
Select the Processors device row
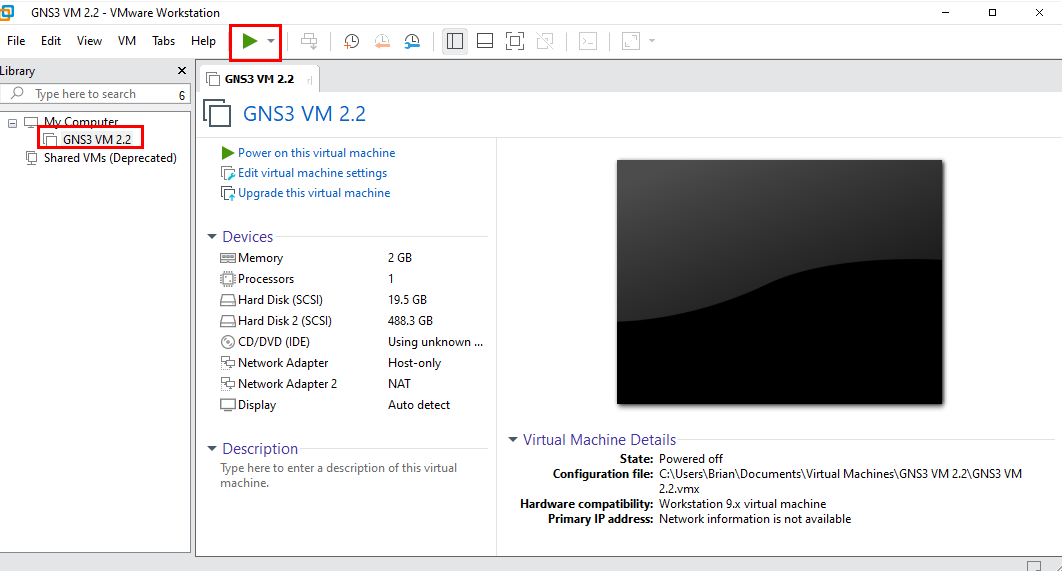click(352, 279)
